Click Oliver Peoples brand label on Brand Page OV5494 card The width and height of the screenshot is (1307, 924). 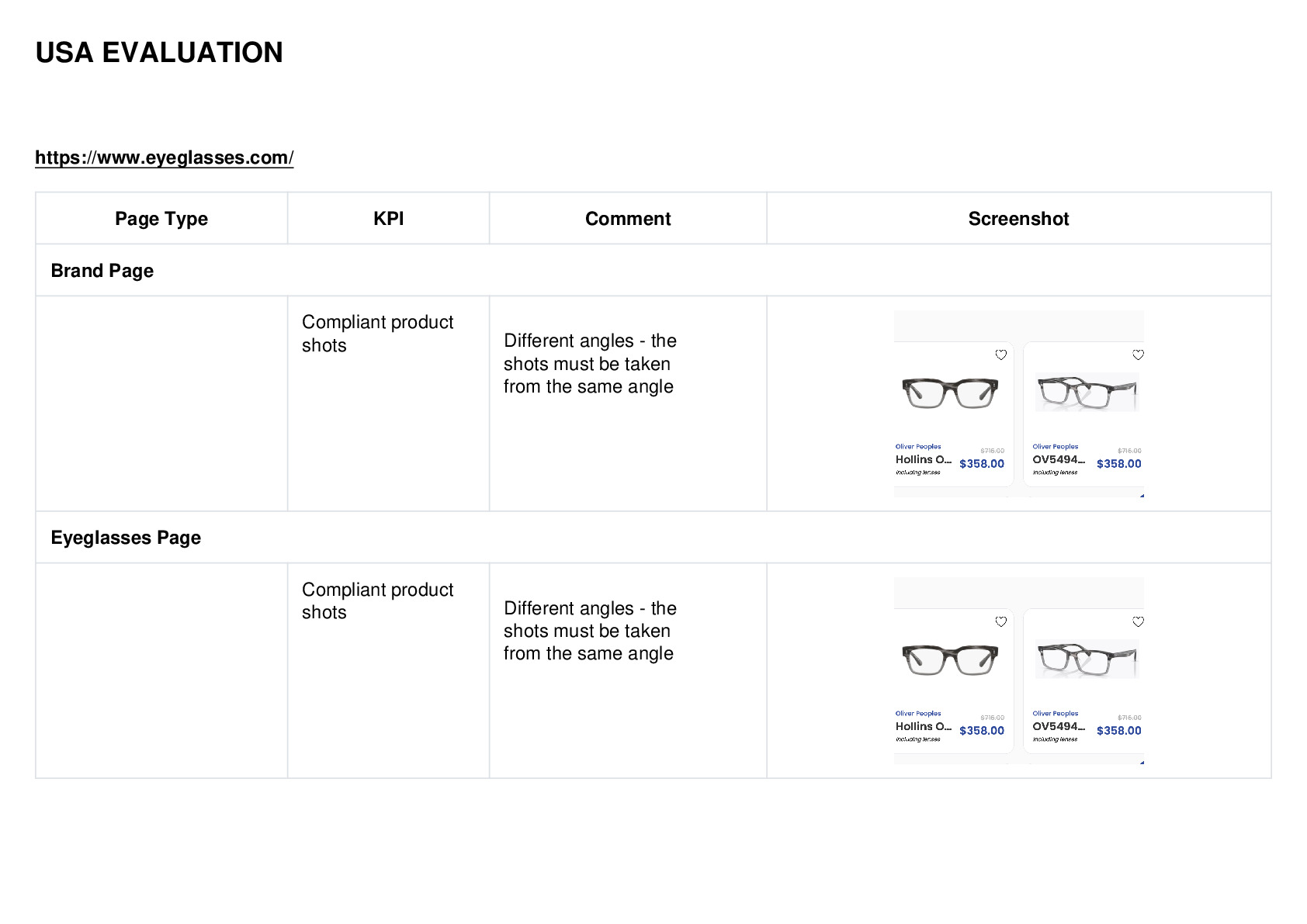point(1056,447)
